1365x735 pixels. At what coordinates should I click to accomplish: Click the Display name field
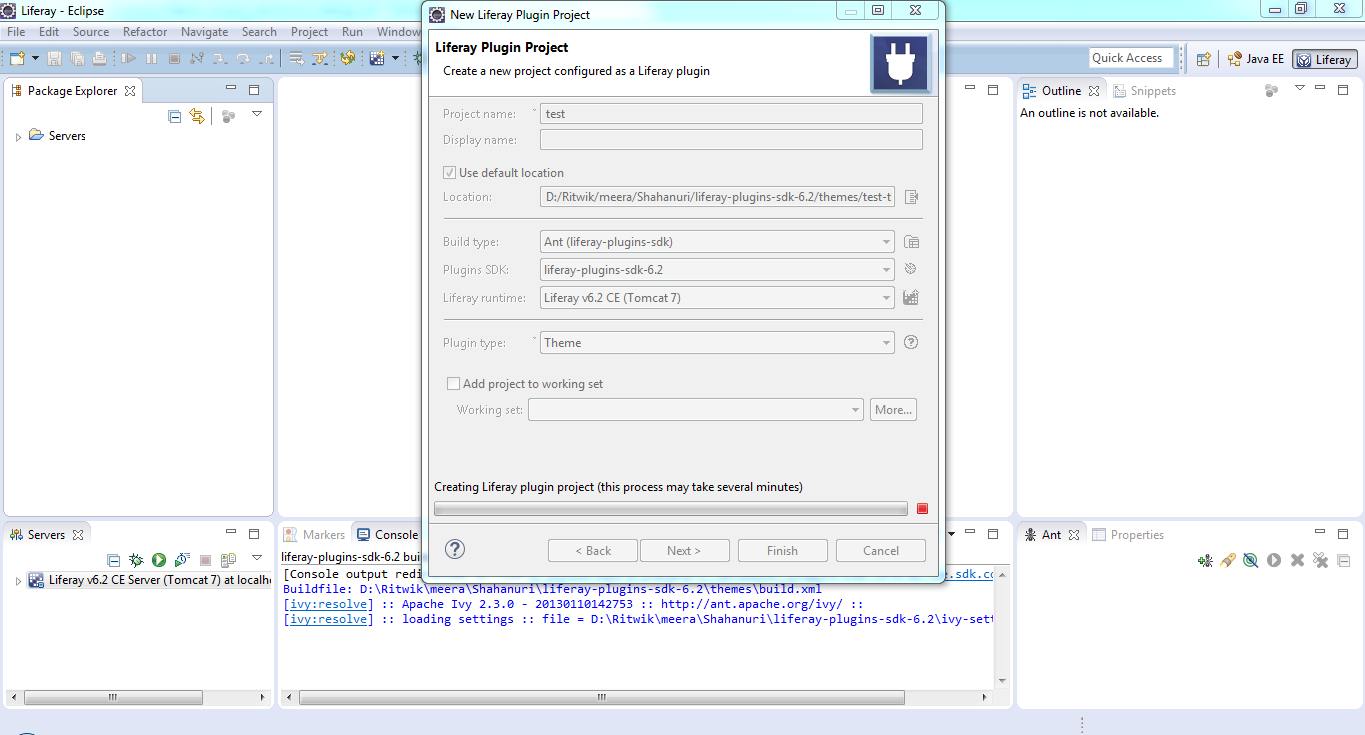[731, 140]
